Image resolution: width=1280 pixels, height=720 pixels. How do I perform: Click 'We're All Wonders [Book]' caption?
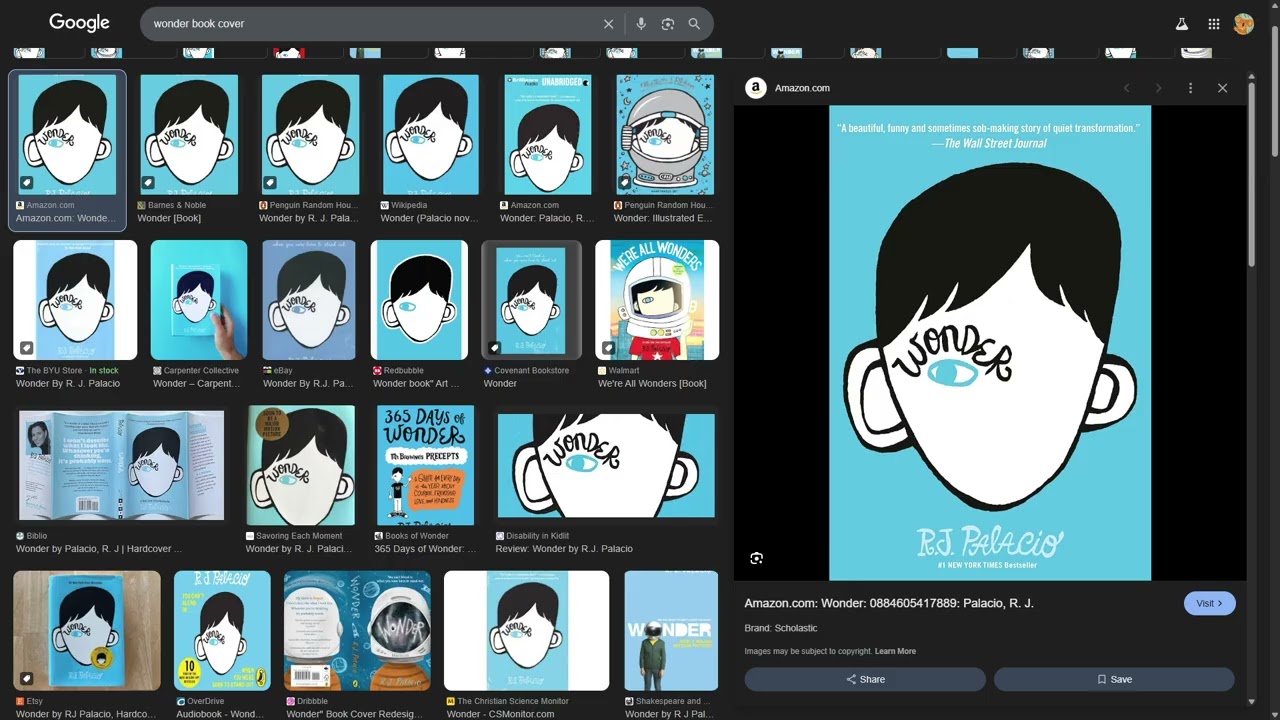652,383
